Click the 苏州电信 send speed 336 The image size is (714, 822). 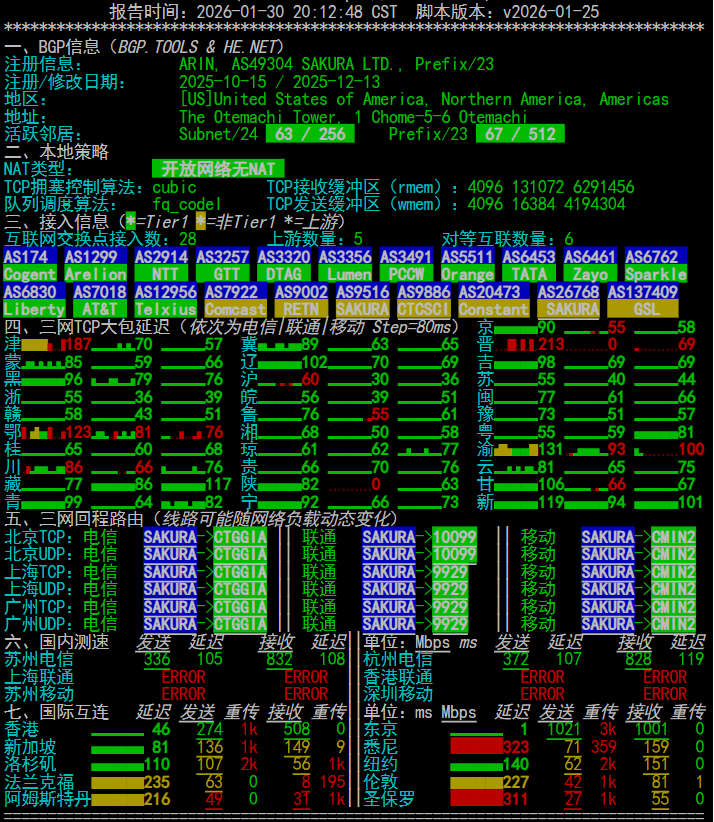pyautogui.click(x=157, y=659)
